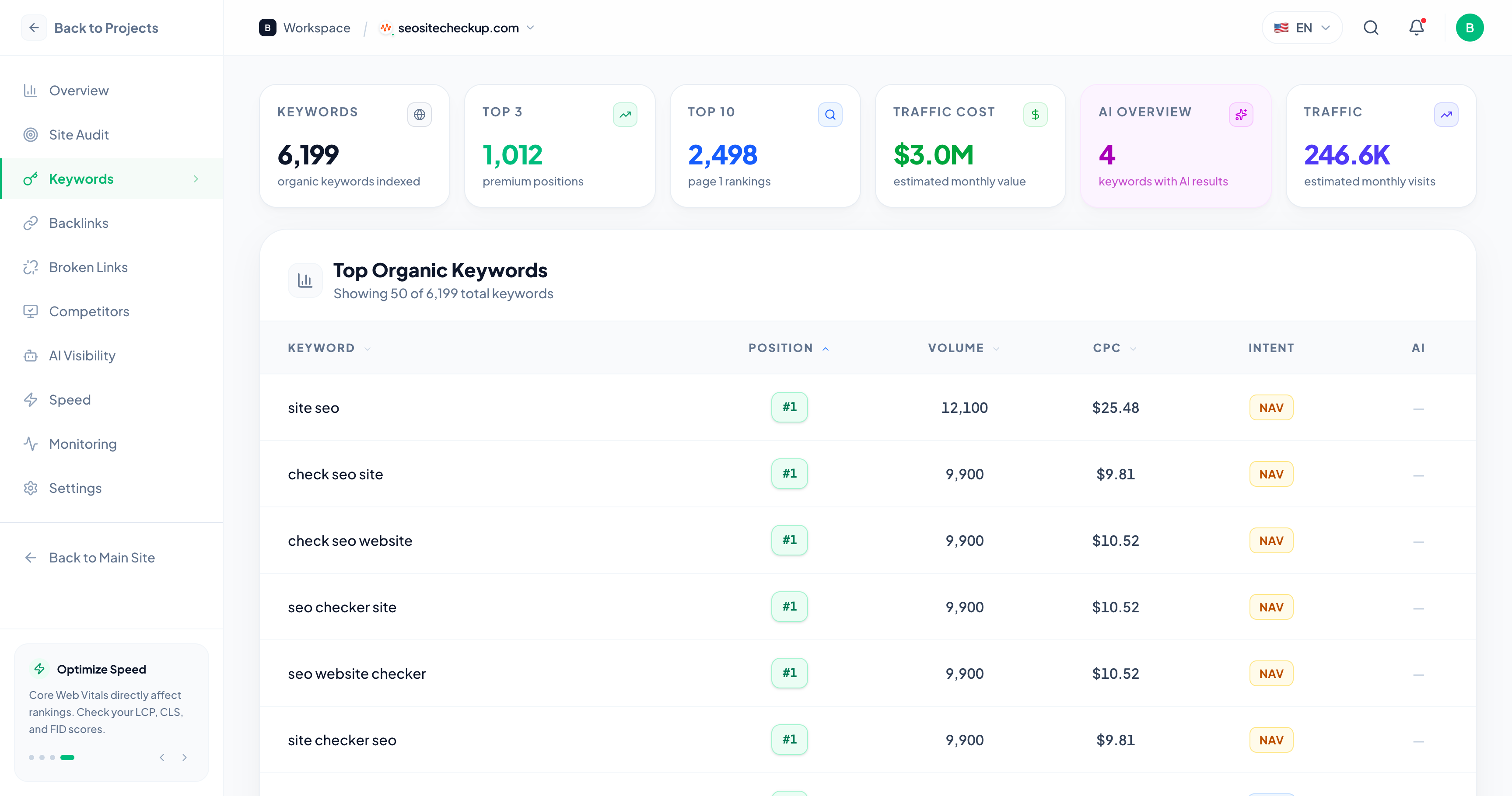Click the dollar icon on Traffic Cost card
This screenshot has height=796, width=1512.
coord(1036,115)
